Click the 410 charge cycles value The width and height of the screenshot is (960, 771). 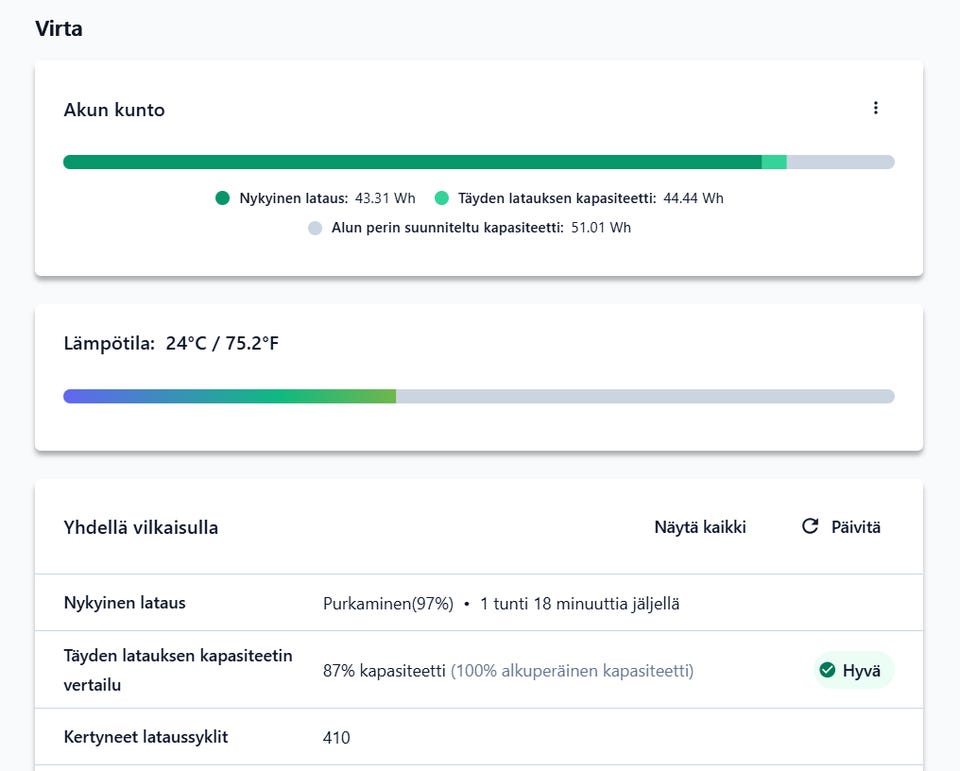pyautogui.click(x=336, y=738)
